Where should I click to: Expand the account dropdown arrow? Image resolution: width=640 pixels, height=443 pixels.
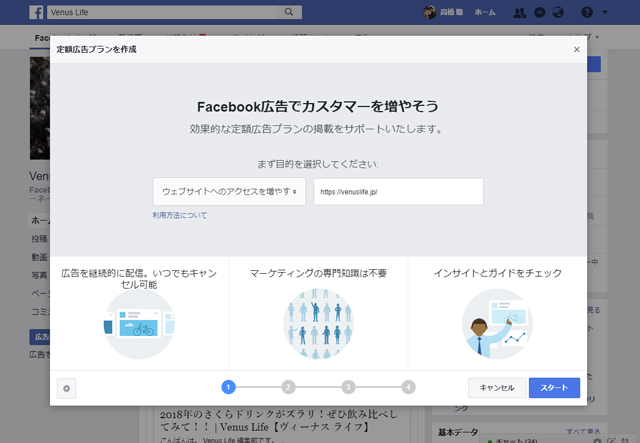[x=605, y=12]
